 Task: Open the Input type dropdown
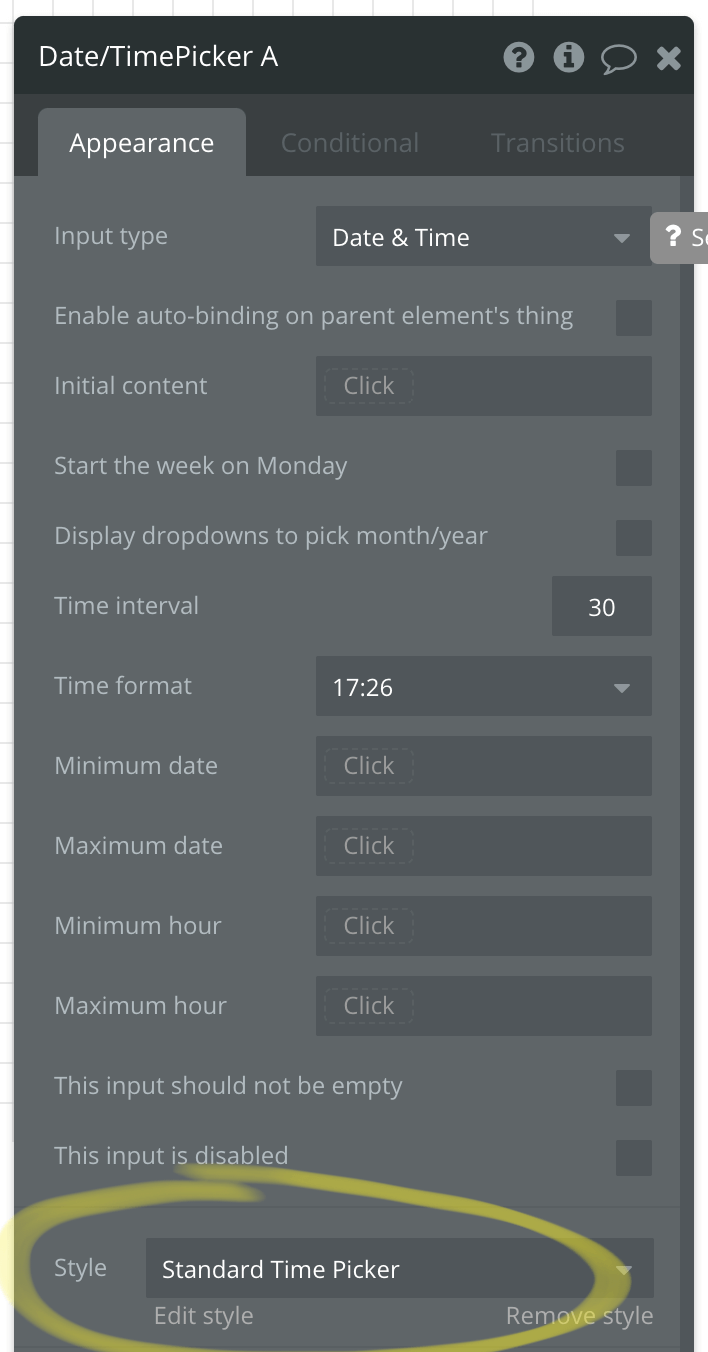(x=484, y=237)
